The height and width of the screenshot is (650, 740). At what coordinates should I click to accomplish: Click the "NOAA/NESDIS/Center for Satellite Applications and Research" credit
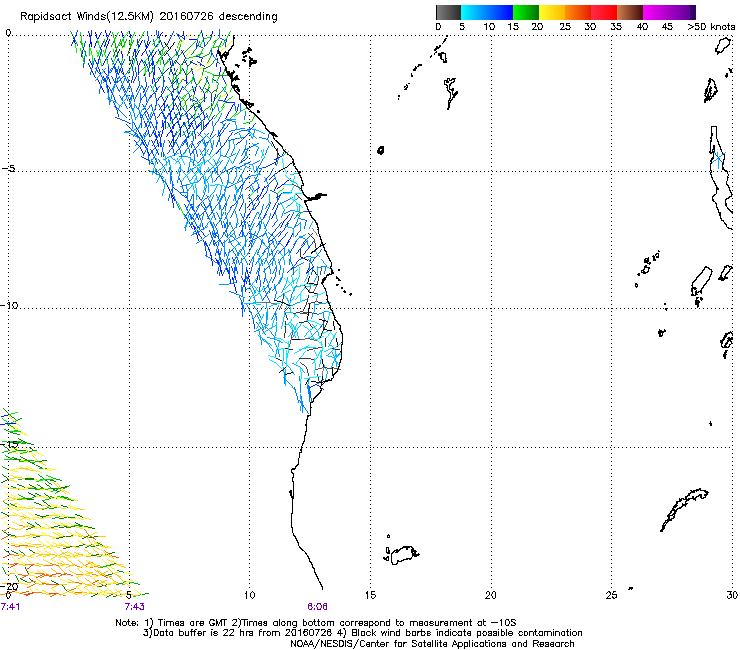[432, 644]
